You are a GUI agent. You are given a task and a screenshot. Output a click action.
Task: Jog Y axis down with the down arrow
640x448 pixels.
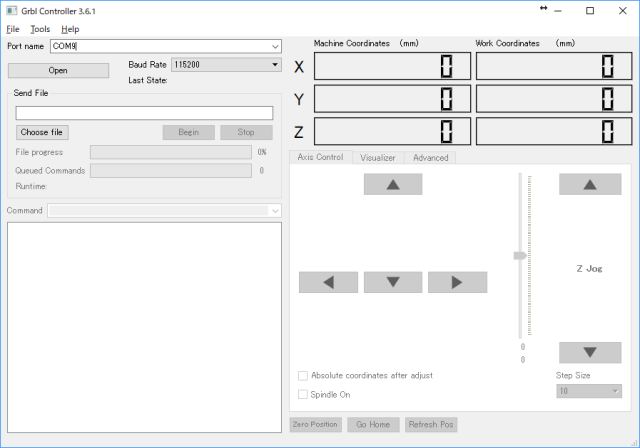[x=393, y=282]
